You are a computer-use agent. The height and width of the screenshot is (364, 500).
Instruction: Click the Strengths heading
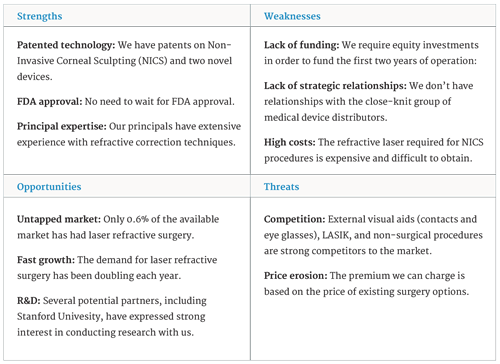39,16
